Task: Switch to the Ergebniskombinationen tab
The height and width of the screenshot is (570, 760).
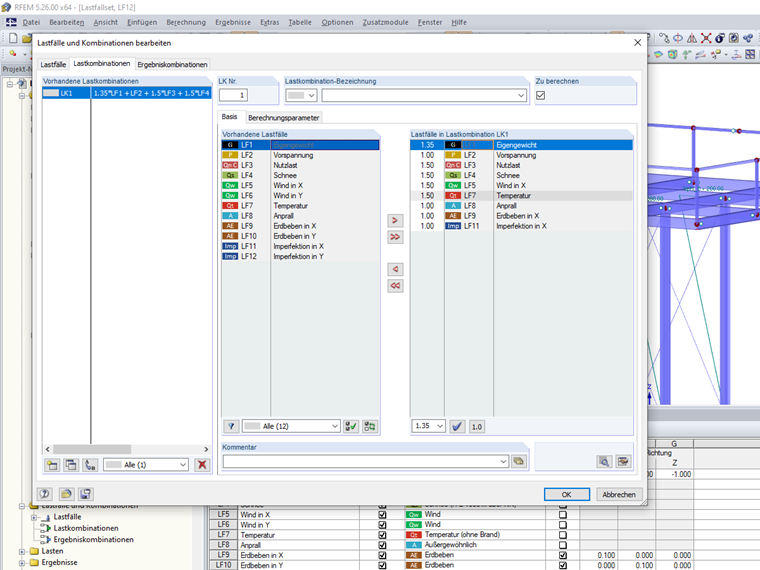Action: 172,64
